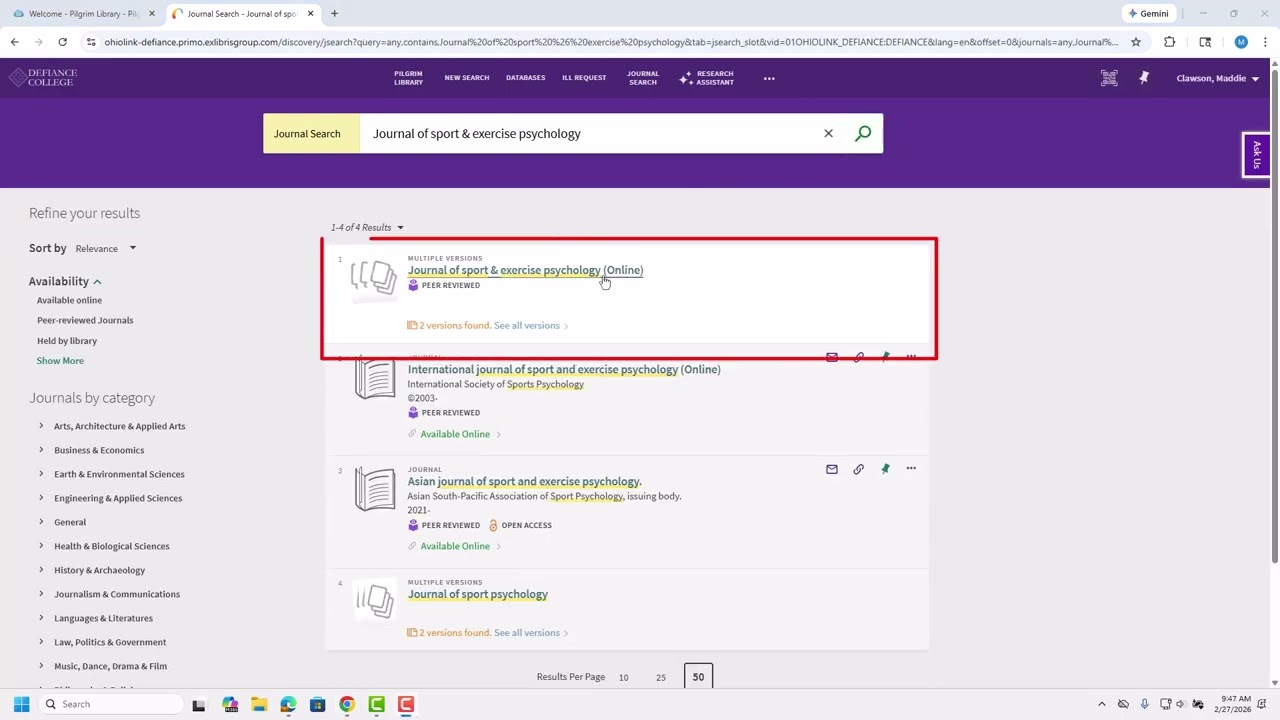Switch to the Welcome - Pilgrim Library tab
Screen dimensions: 1280x720
point(84,14)
